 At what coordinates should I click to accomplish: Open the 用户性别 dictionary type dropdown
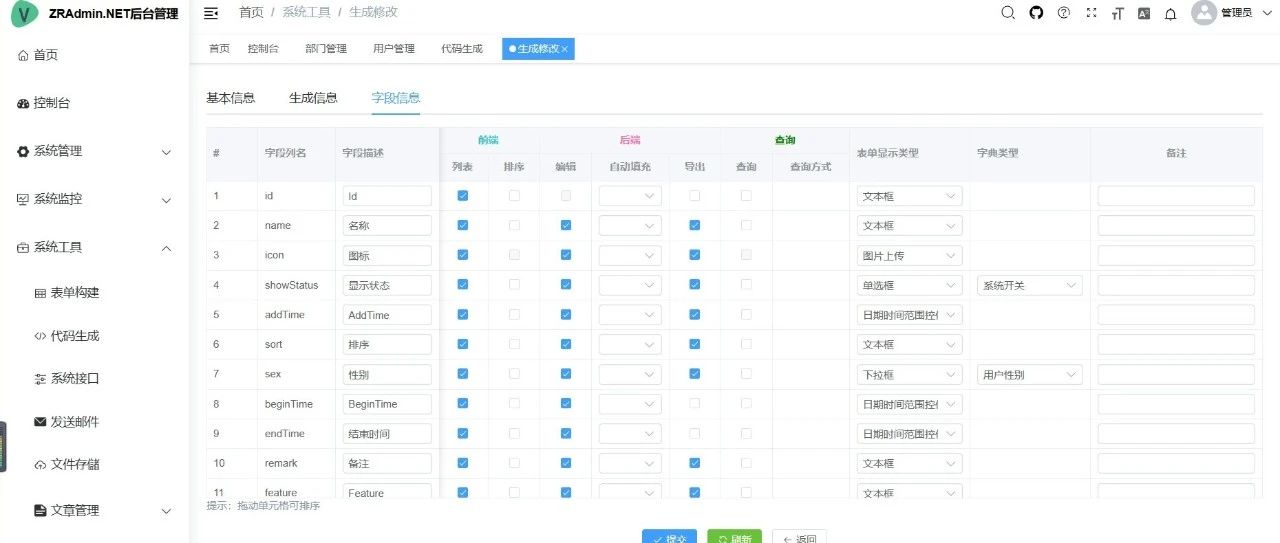click(x=1030, y=375)
